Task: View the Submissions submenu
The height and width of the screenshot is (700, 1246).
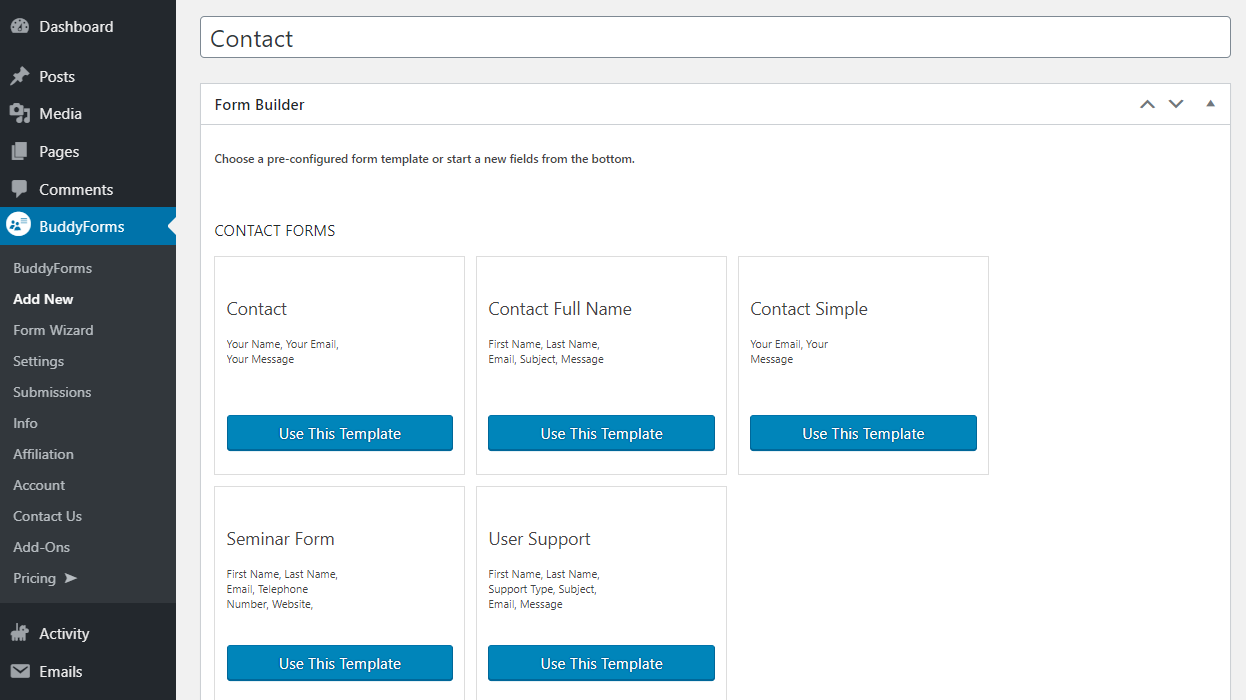Action: tap(52, 392)
